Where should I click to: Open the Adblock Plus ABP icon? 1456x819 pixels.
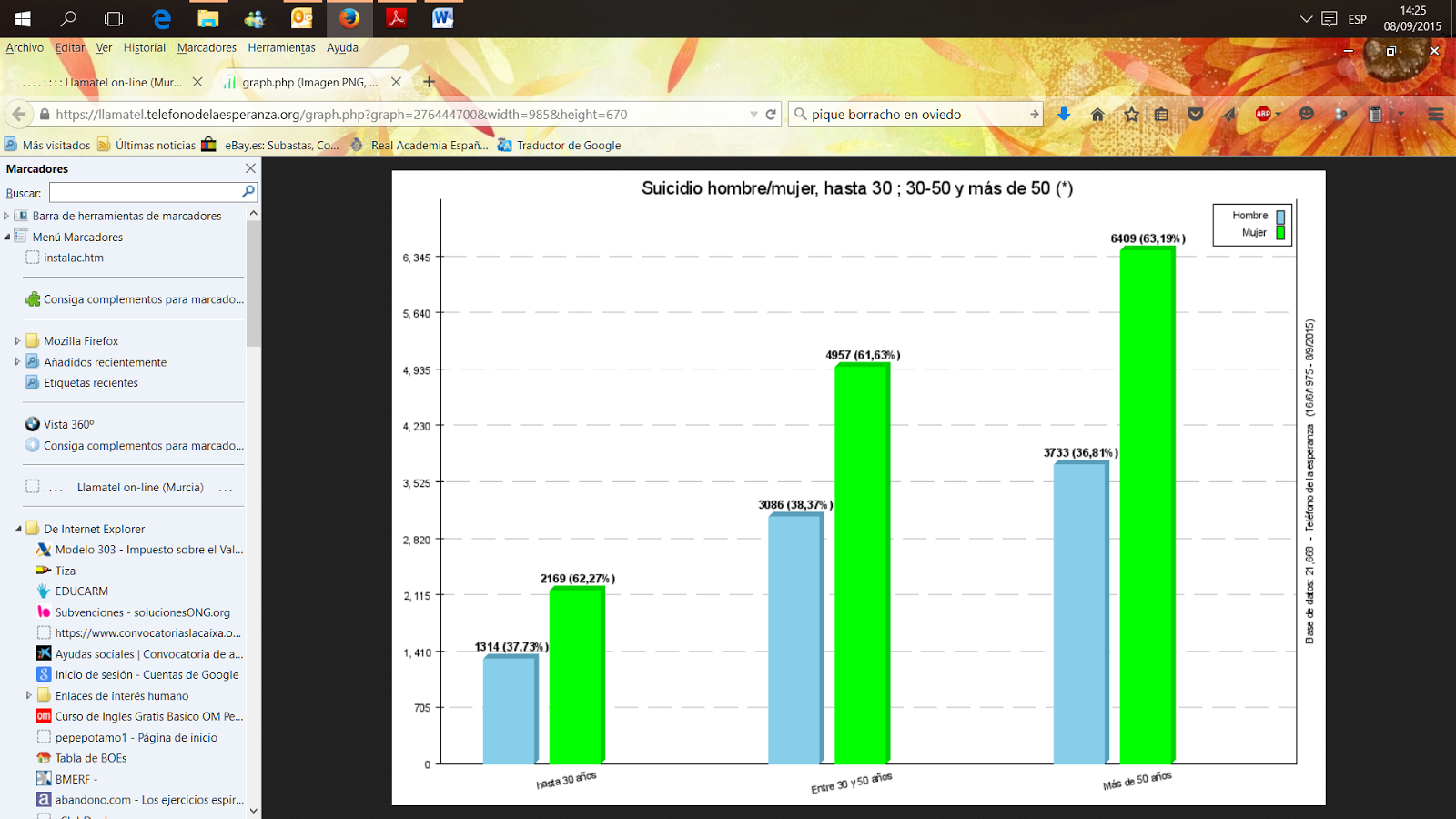click(x=1263, y=114)
